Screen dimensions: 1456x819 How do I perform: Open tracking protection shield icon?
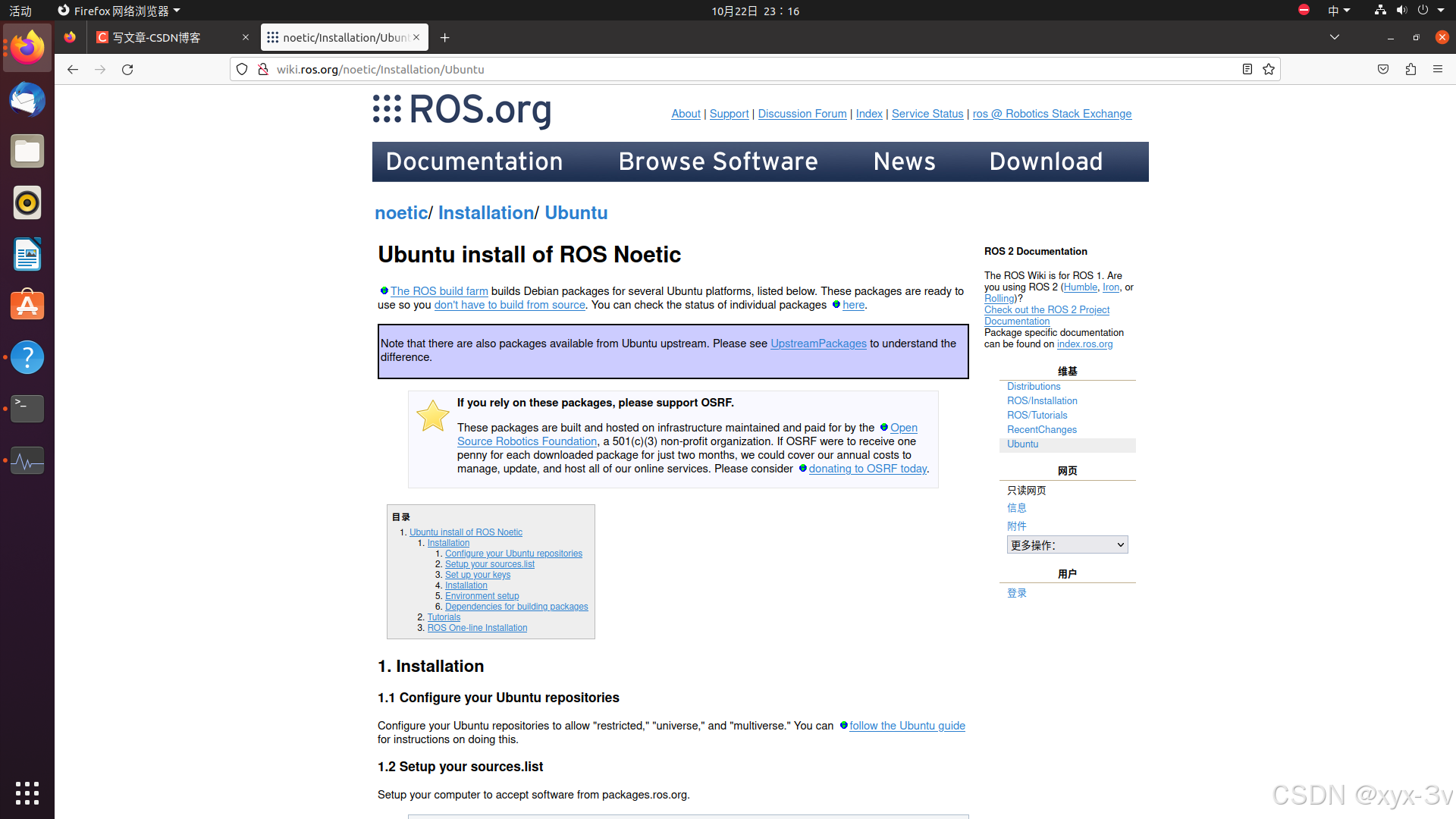point(242,69)
